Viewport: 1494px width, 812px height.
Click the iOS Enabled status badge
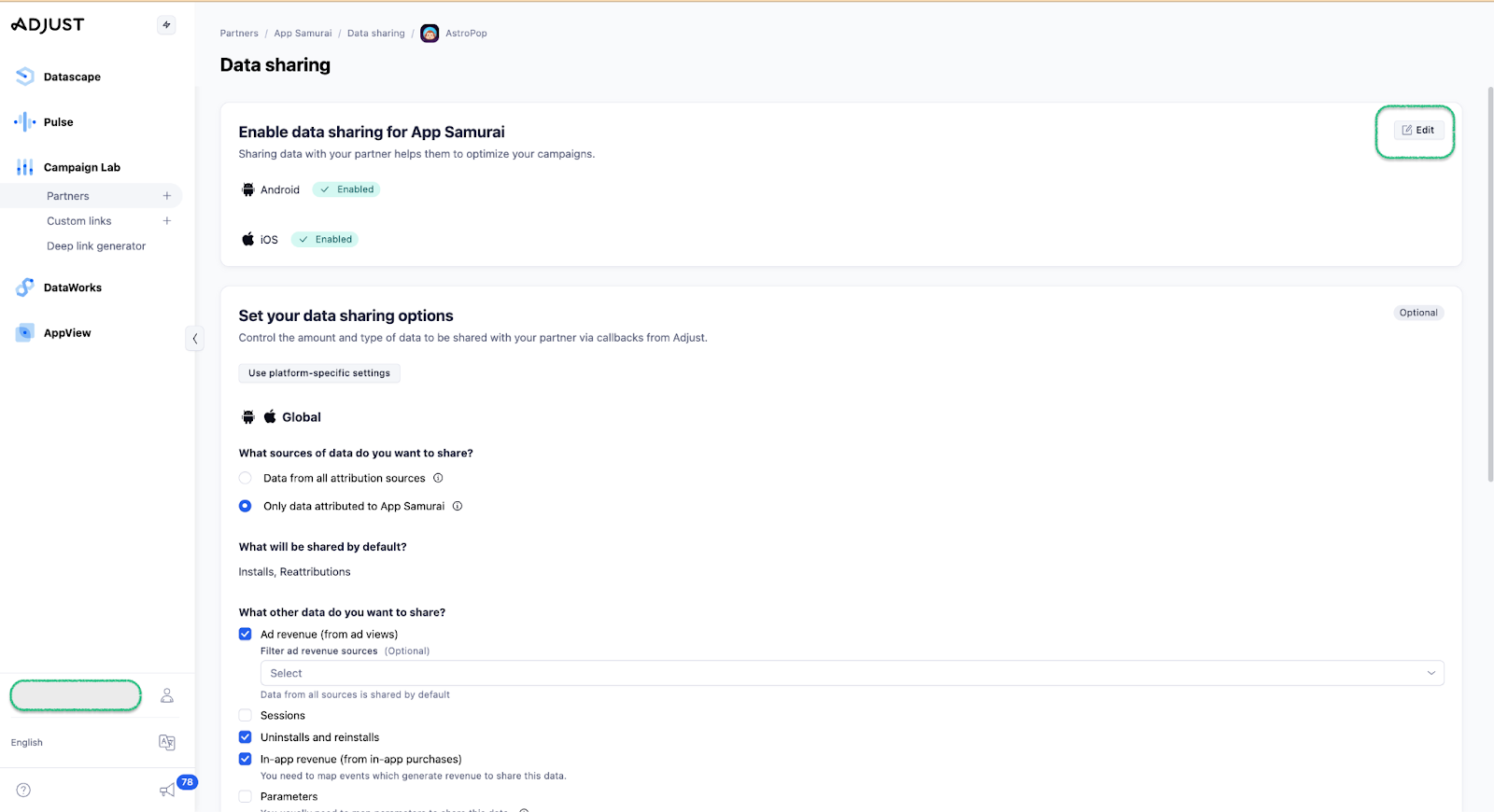click(x=325, y=240)
